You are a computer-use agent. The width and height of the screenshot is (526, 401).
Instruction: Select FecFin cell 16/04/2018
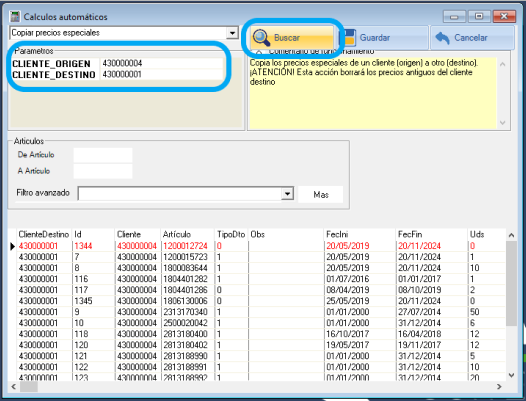432,334
